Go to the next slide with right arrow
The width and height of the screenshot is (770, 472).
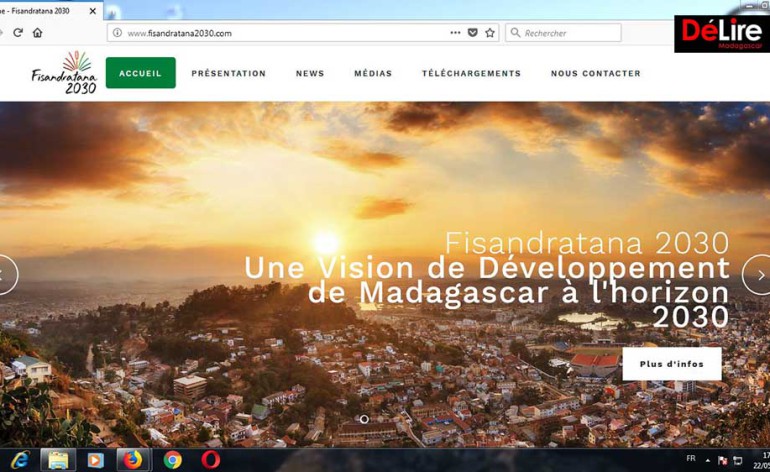[x=756, y=275]
